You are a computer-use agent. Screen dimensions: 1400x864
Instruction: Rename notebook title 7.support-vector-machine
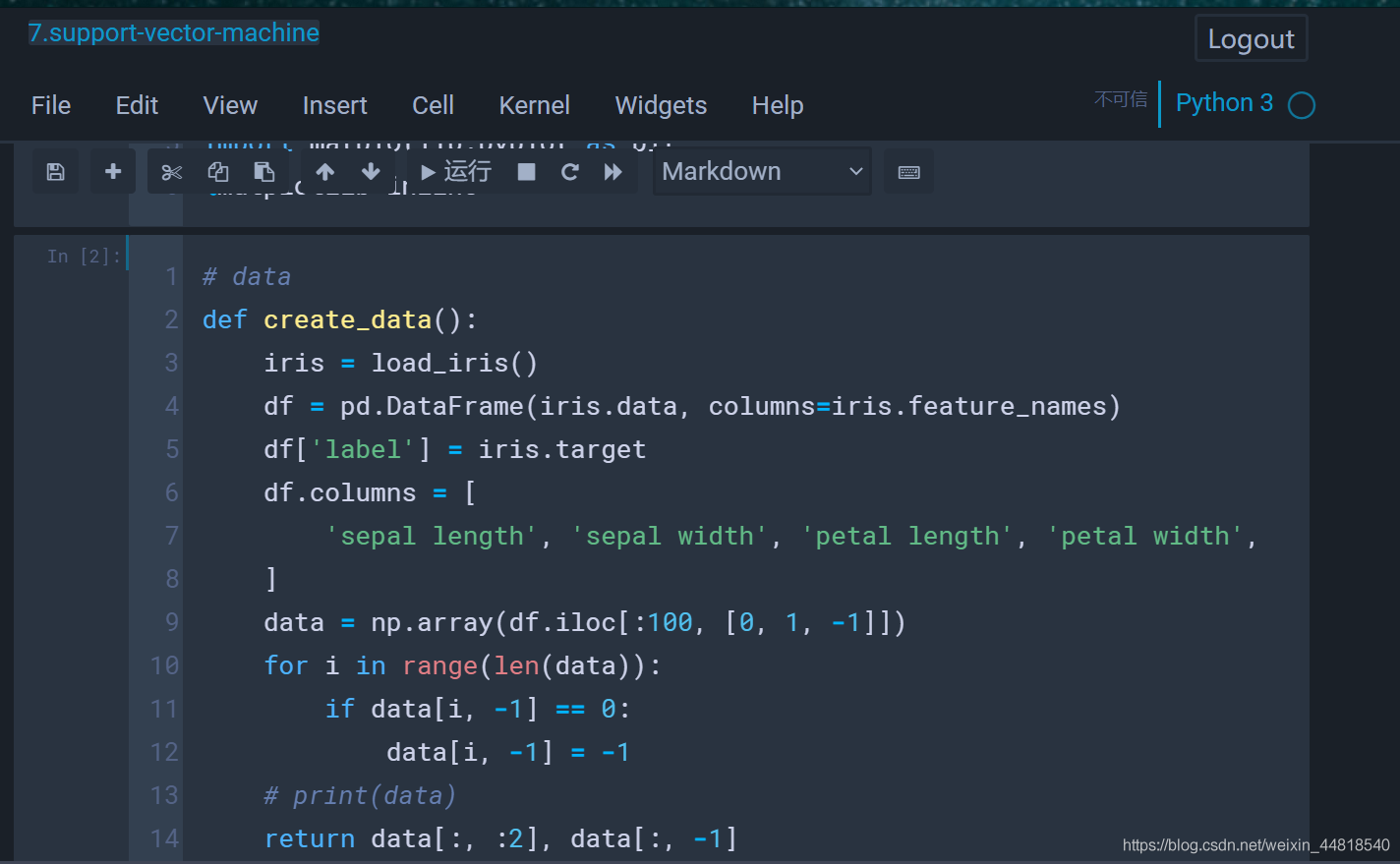(174, 33)
